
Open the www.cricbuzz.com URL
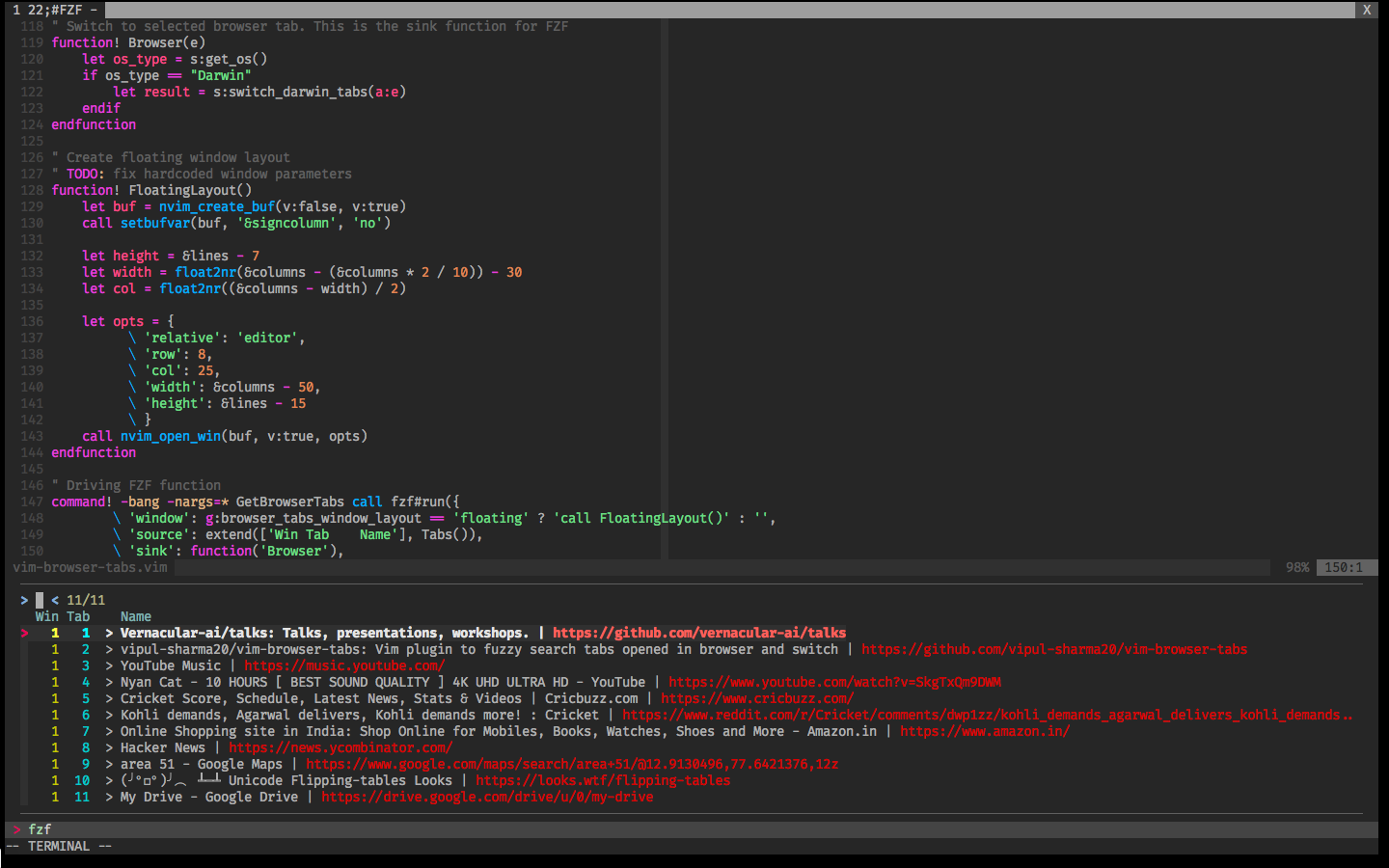point(757,698)
